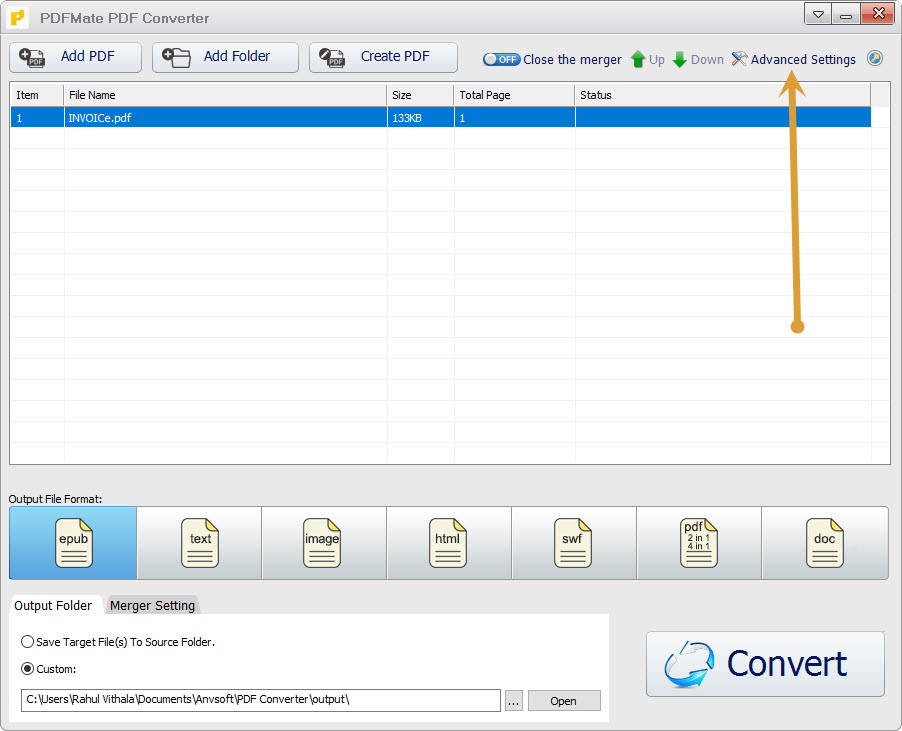902x731 pixels.
Task: Start conversion with Convert button
Action: pos(765,664)
